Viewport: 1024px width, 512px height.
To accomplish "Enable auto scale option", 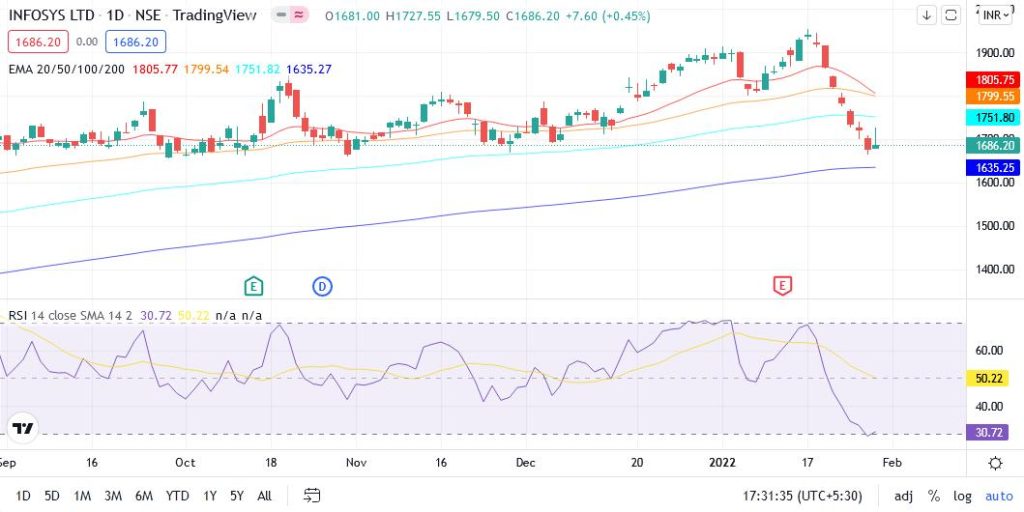I will click(x=998, y=495).
